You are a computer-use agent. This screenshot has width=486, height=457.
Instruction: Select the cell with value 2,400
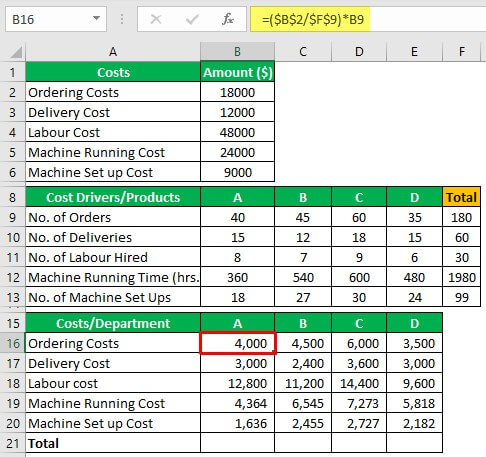click(303, 363)
